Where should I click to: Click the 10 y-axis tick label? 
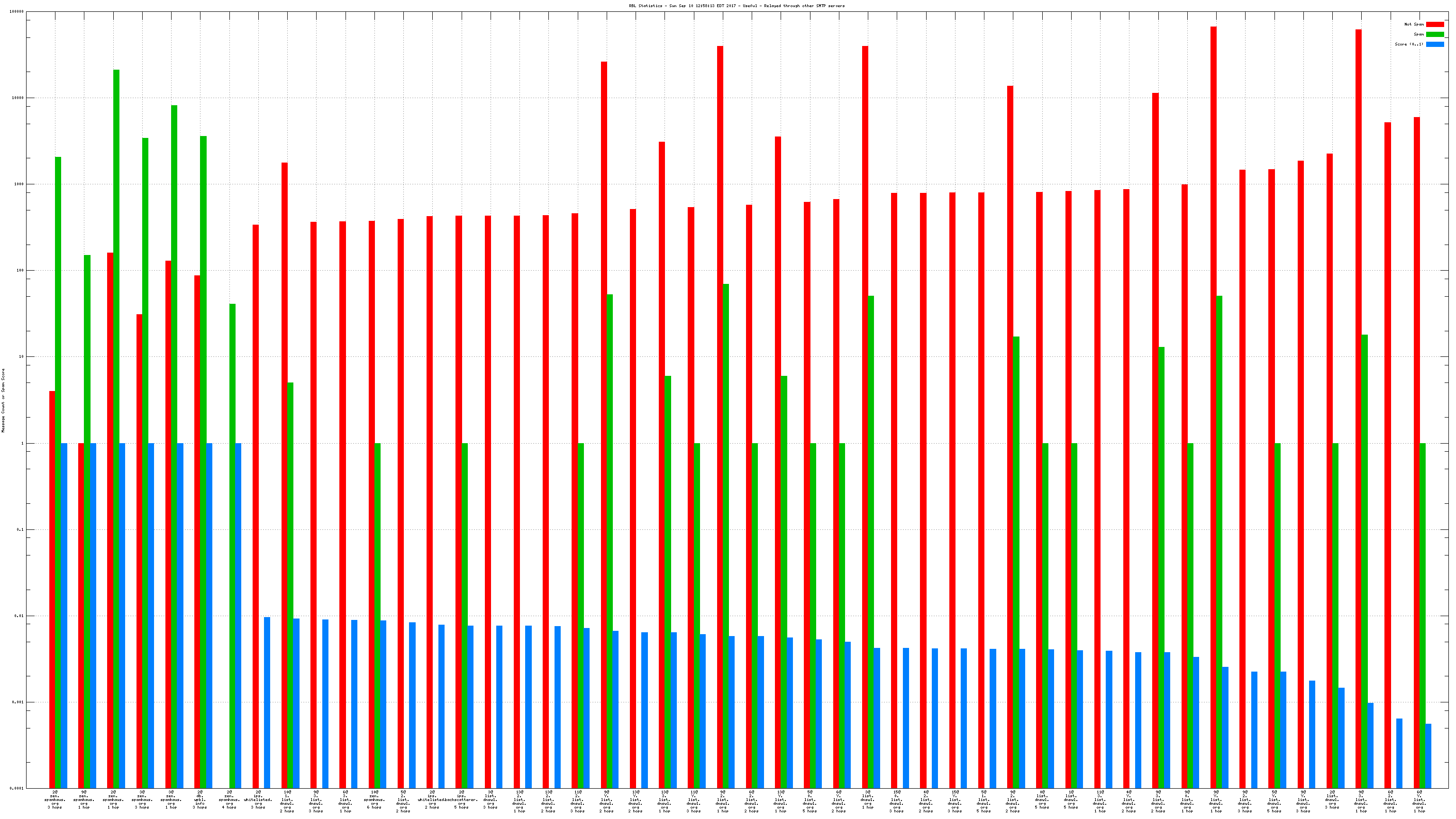coord(21,356)
